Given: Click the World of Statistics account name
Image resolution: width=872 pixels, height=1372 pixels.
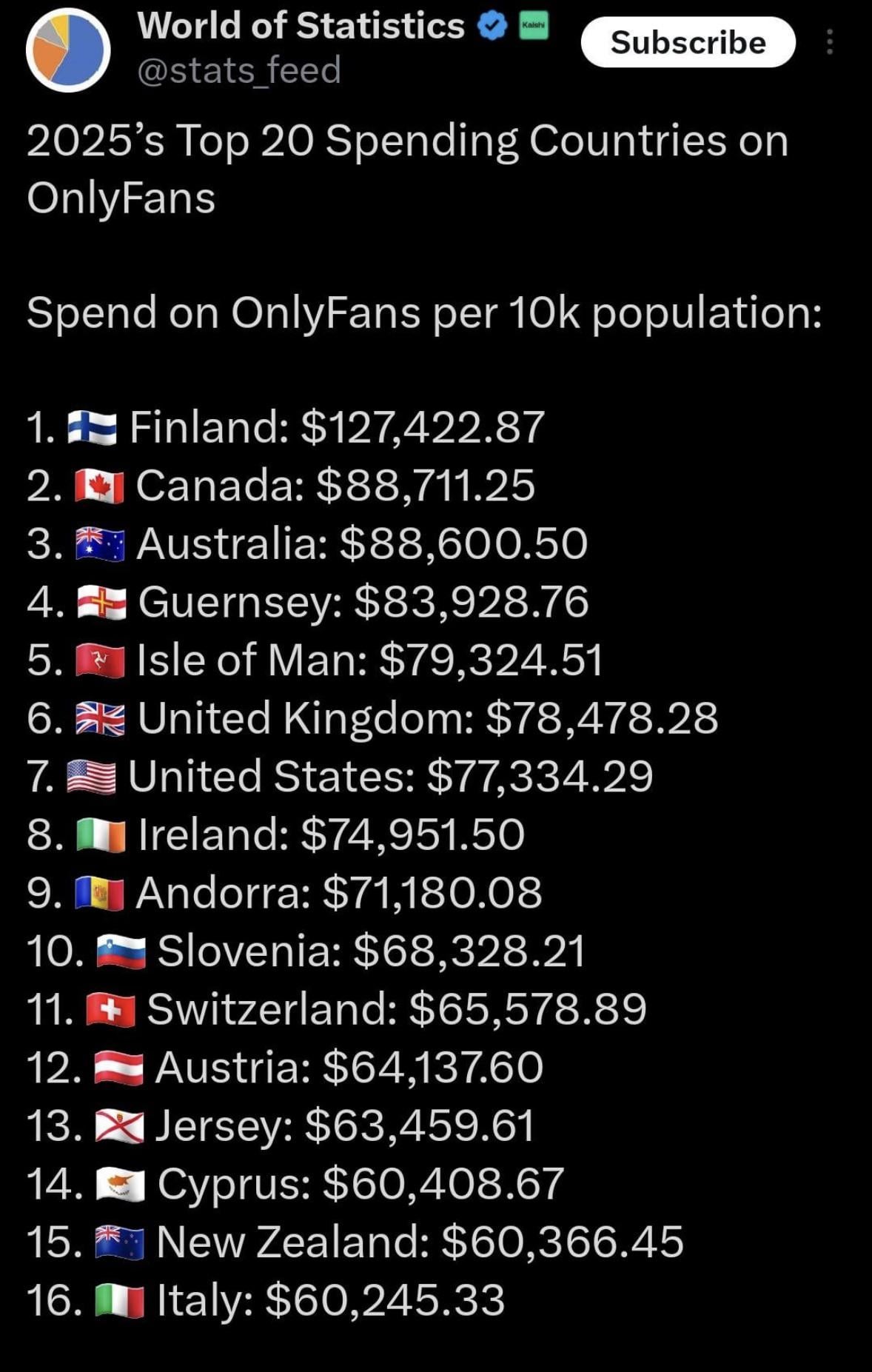Looking at the screenshot, I should (301, 26).
